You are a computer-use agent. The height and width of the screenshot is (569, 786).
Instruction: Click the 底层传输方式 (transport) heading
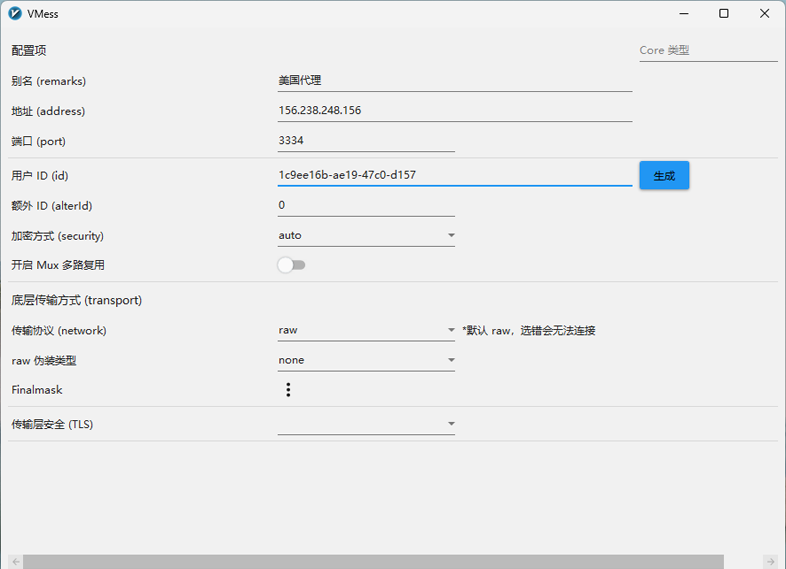coord(77,300)
